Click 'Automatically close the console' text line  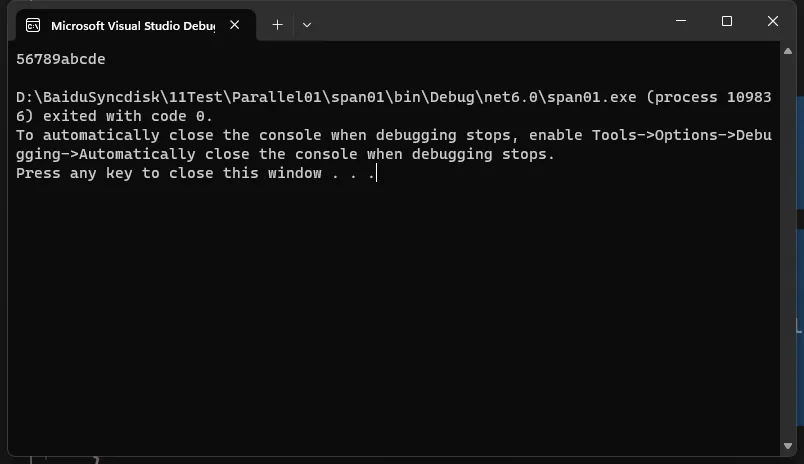[x=285, y=154]
